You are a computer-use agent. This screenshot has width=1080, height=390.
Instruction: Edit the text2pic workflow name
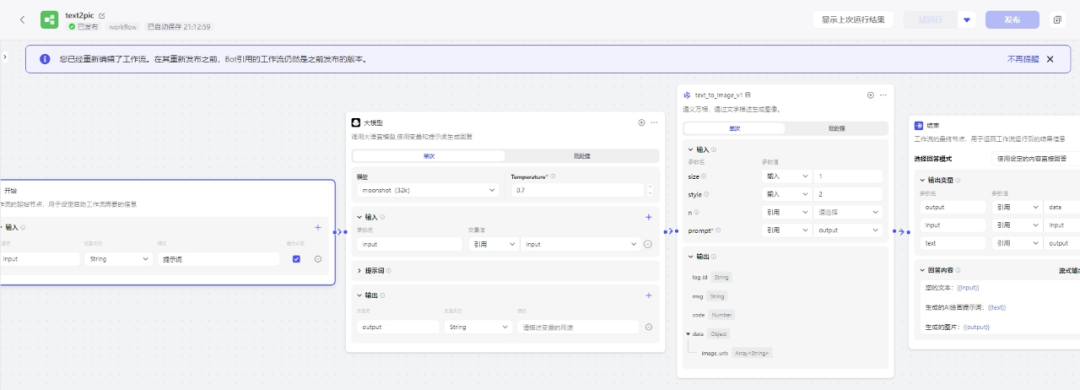tap(103, 15)
